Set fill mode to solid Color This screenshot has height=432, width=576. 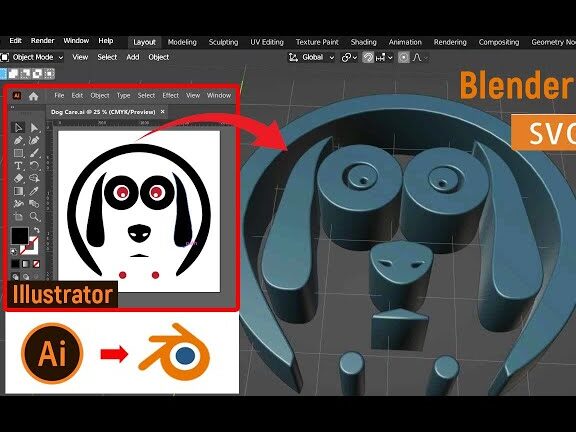point(15,264)
